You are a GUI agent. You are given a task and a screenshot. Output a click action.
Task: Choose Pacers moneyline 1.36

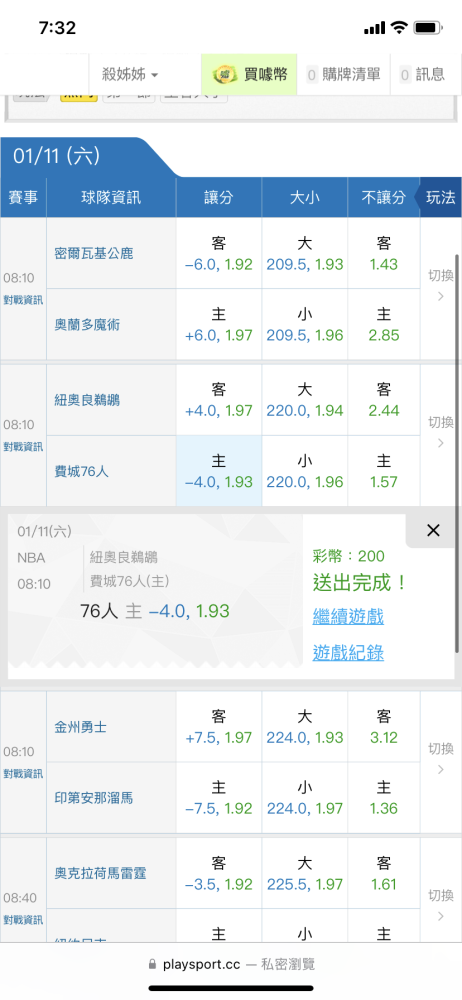(384, 798)
